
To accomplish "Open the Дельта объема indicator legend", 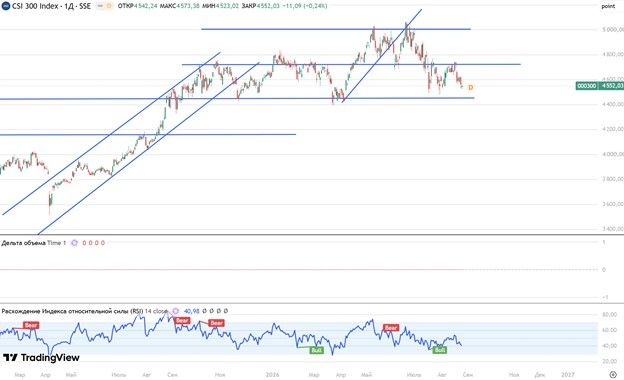I will tap(23, 243).
